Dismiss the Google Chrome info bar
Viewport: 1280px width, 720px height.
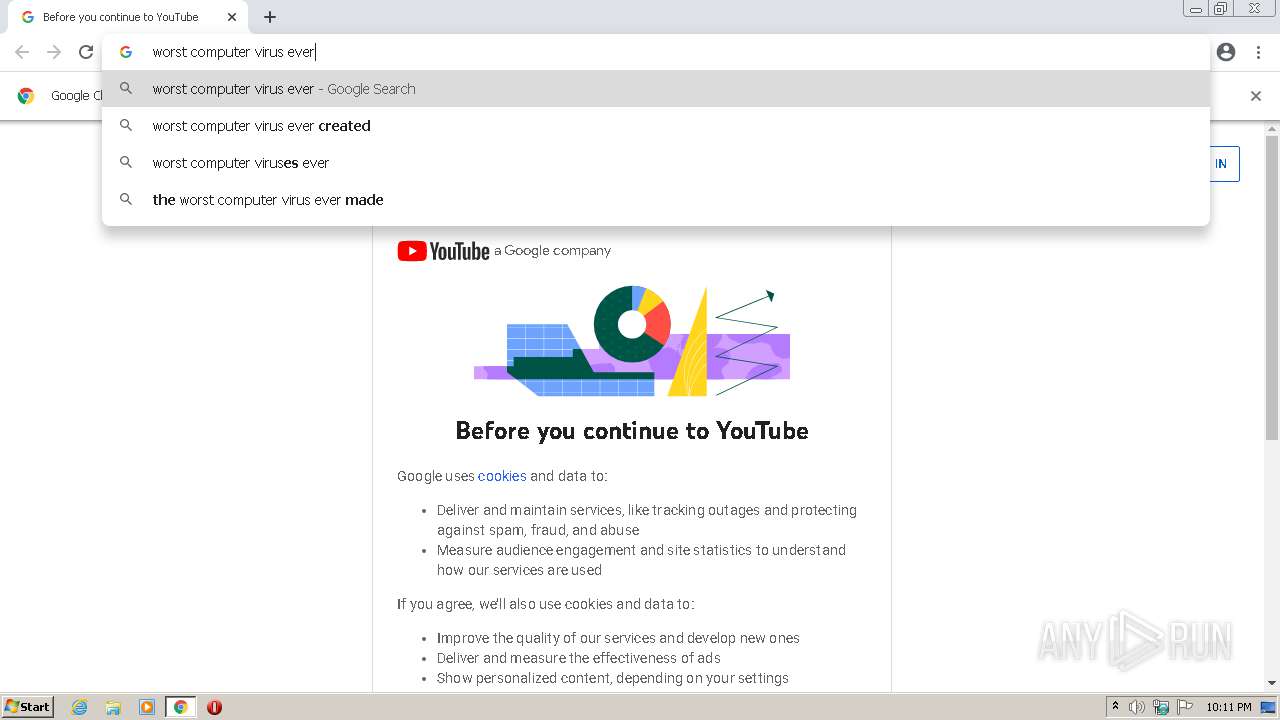click(x=1256, y=96)
